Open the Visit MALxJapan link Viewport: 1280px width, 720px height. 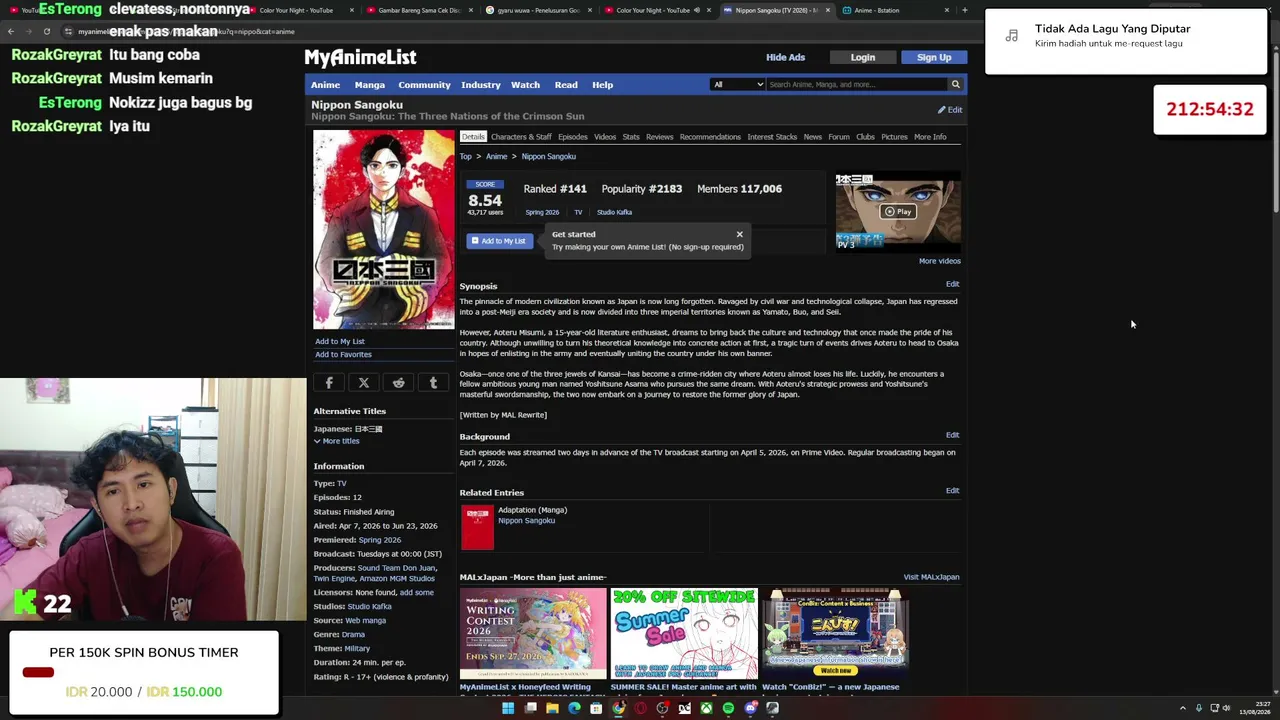(932, 577)
